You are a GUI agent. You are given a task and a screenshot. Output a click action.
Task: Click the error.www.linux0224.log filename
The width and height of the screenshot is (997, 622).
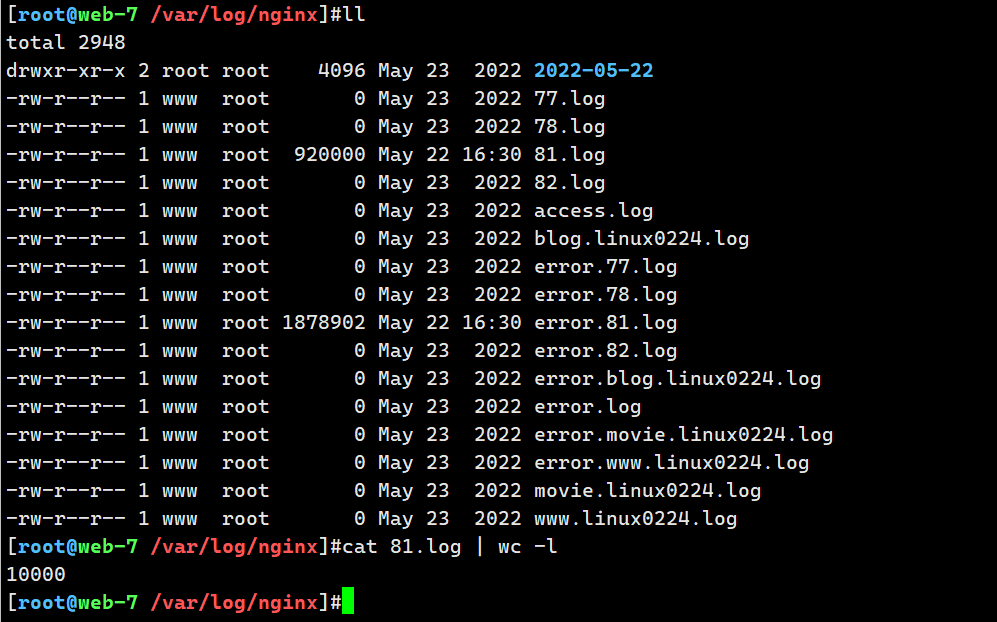[x=671, y=463]
